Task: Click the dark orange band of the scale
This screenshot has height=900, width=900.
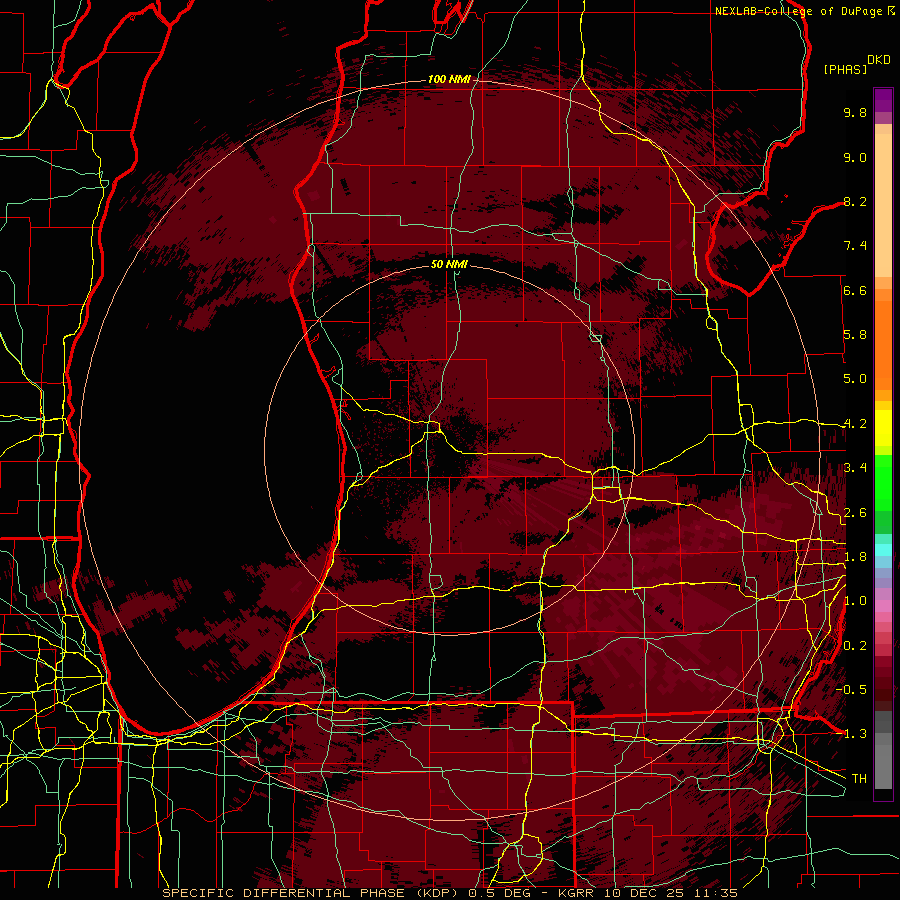Action: click(883, 344)
